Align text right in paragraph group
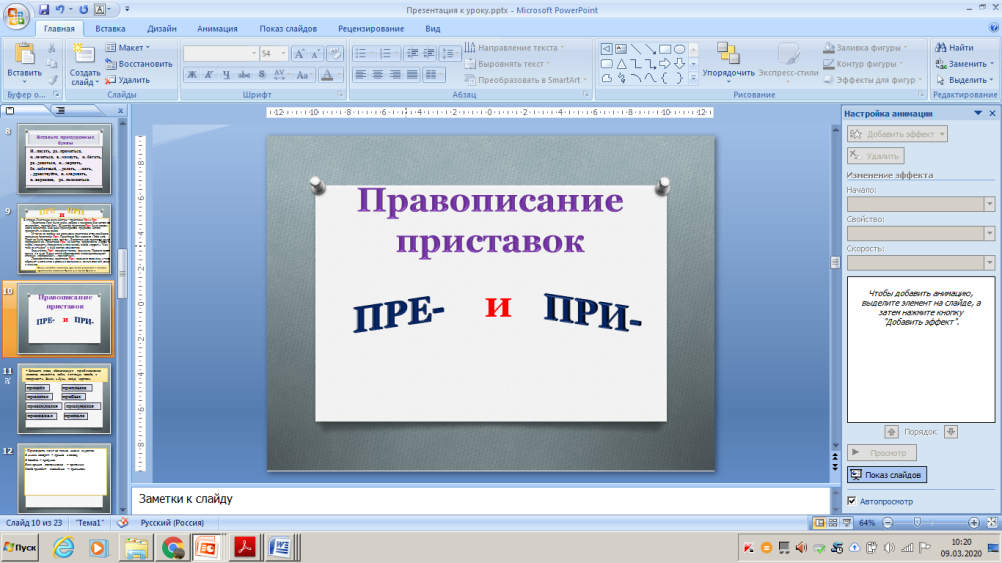The width and height of the screenshot is (1002, 563). [x=396, y=75]
